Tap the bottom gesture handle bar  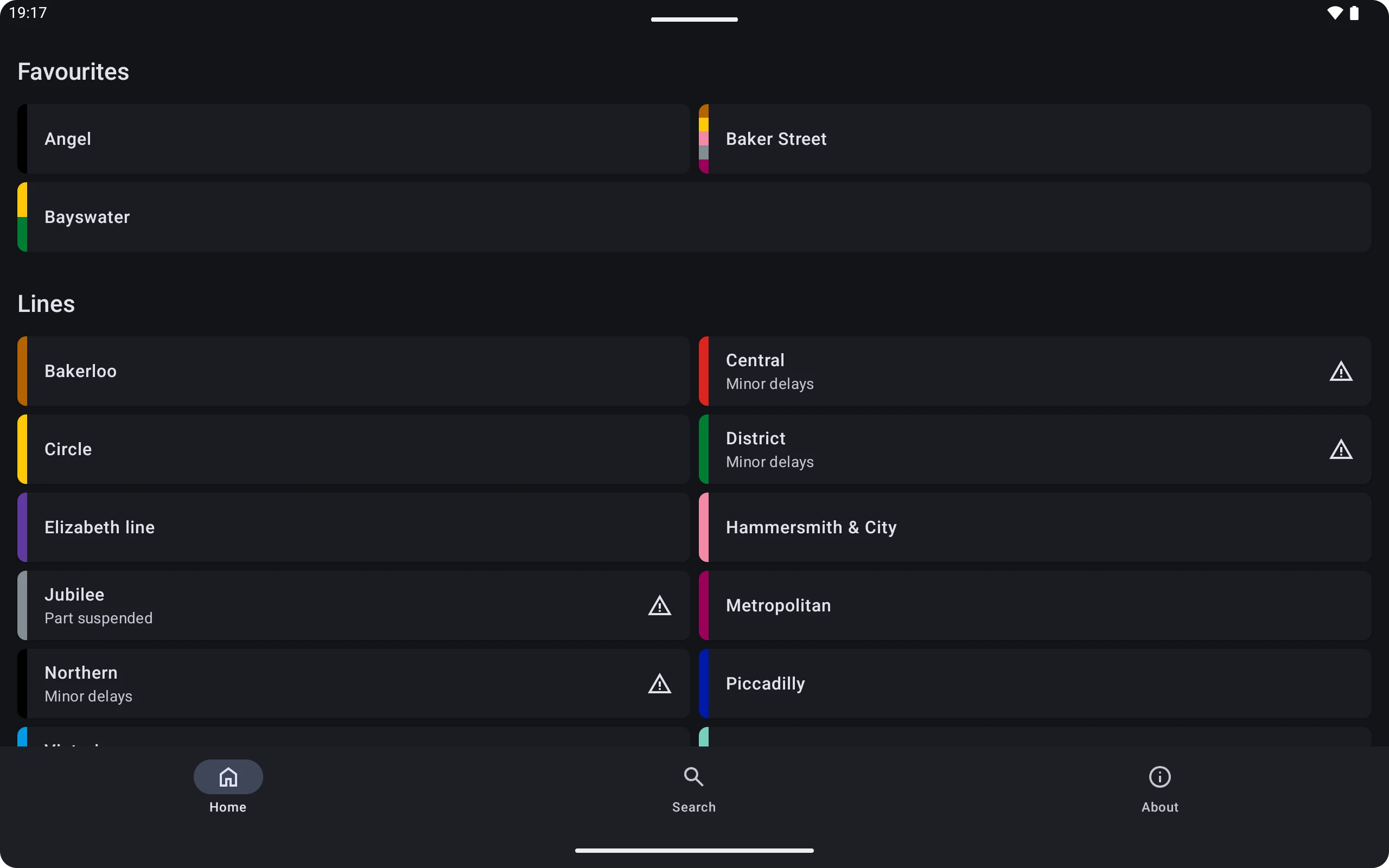pos(694,850)
